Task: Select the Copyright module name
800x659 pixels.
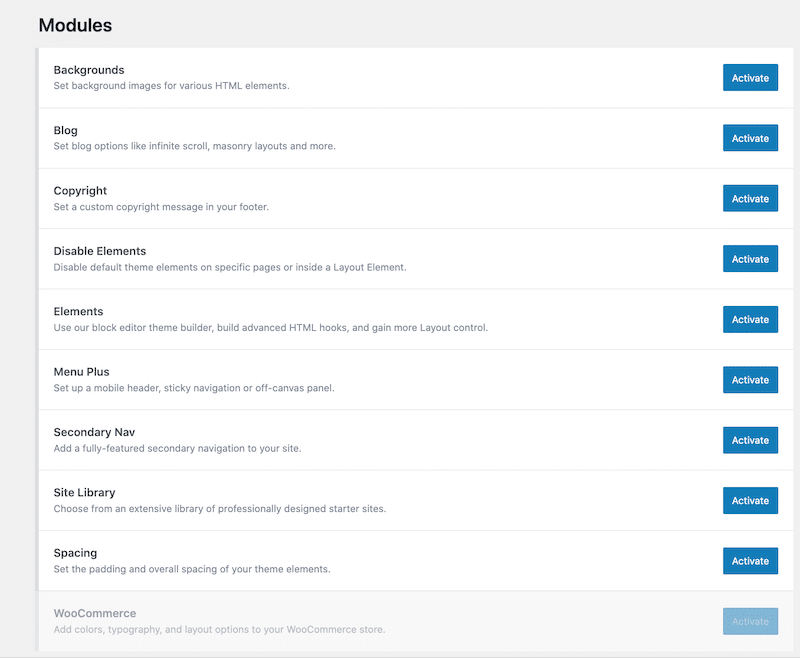Action: pyautogui.click(x=80, y=191)
